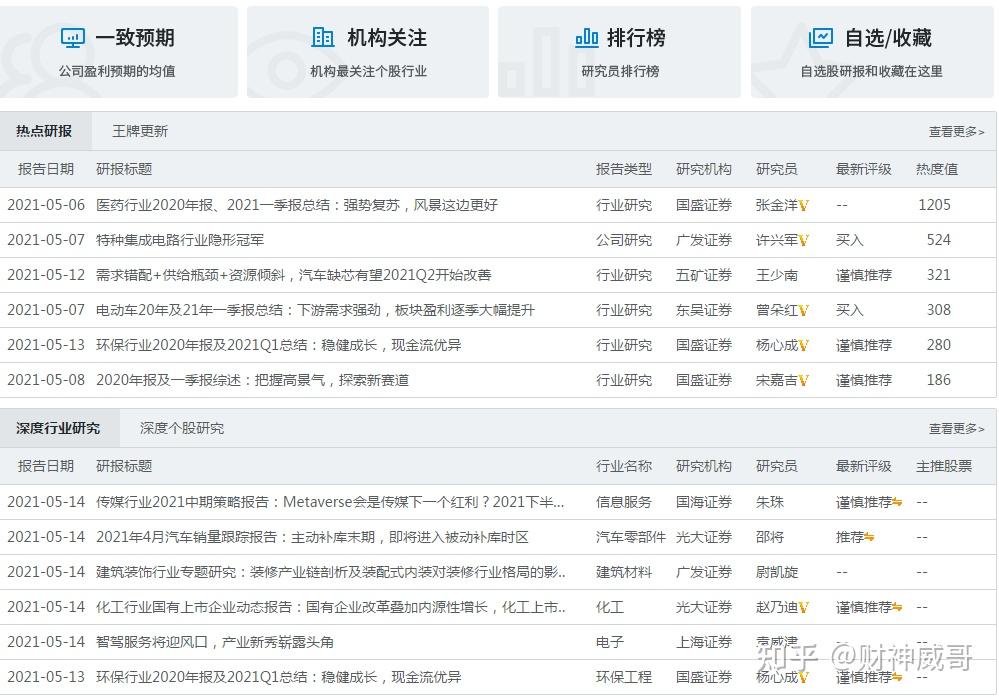Click institution 国海证券

(704, 502)
